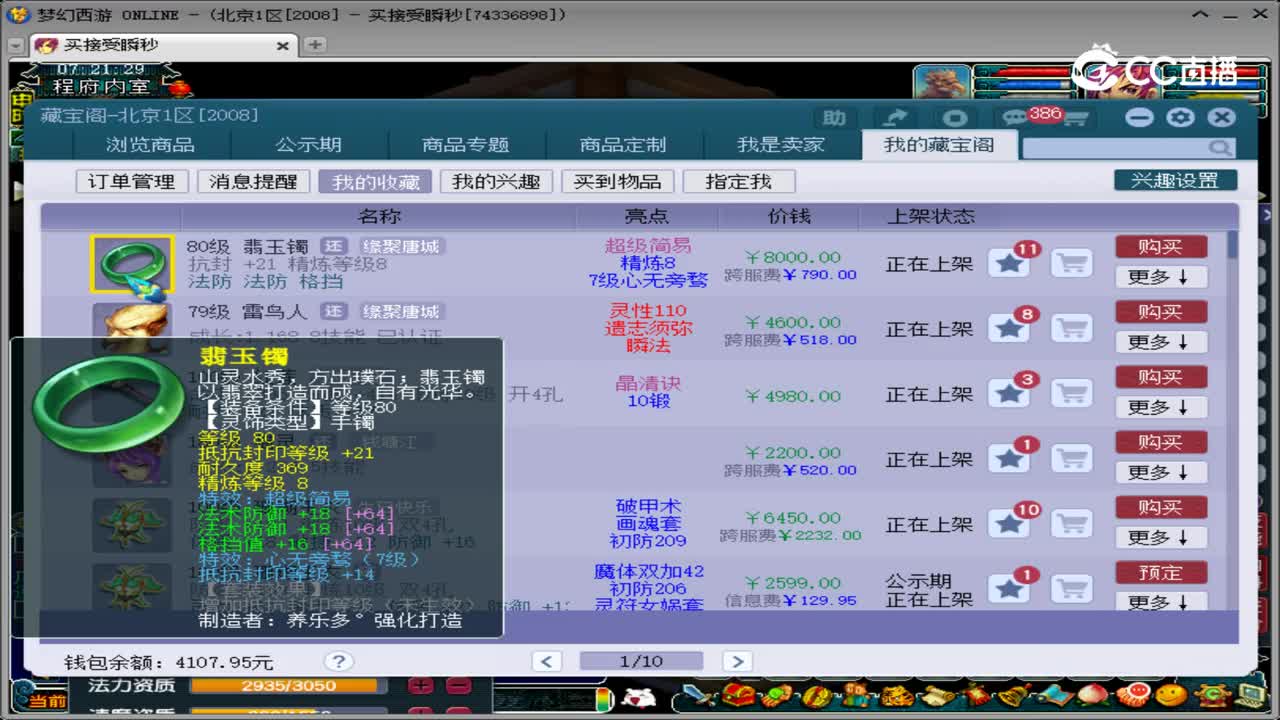Select the 我的藏宝阁 tab
The image size is (1280, 720).
click(x=939, y=145)
